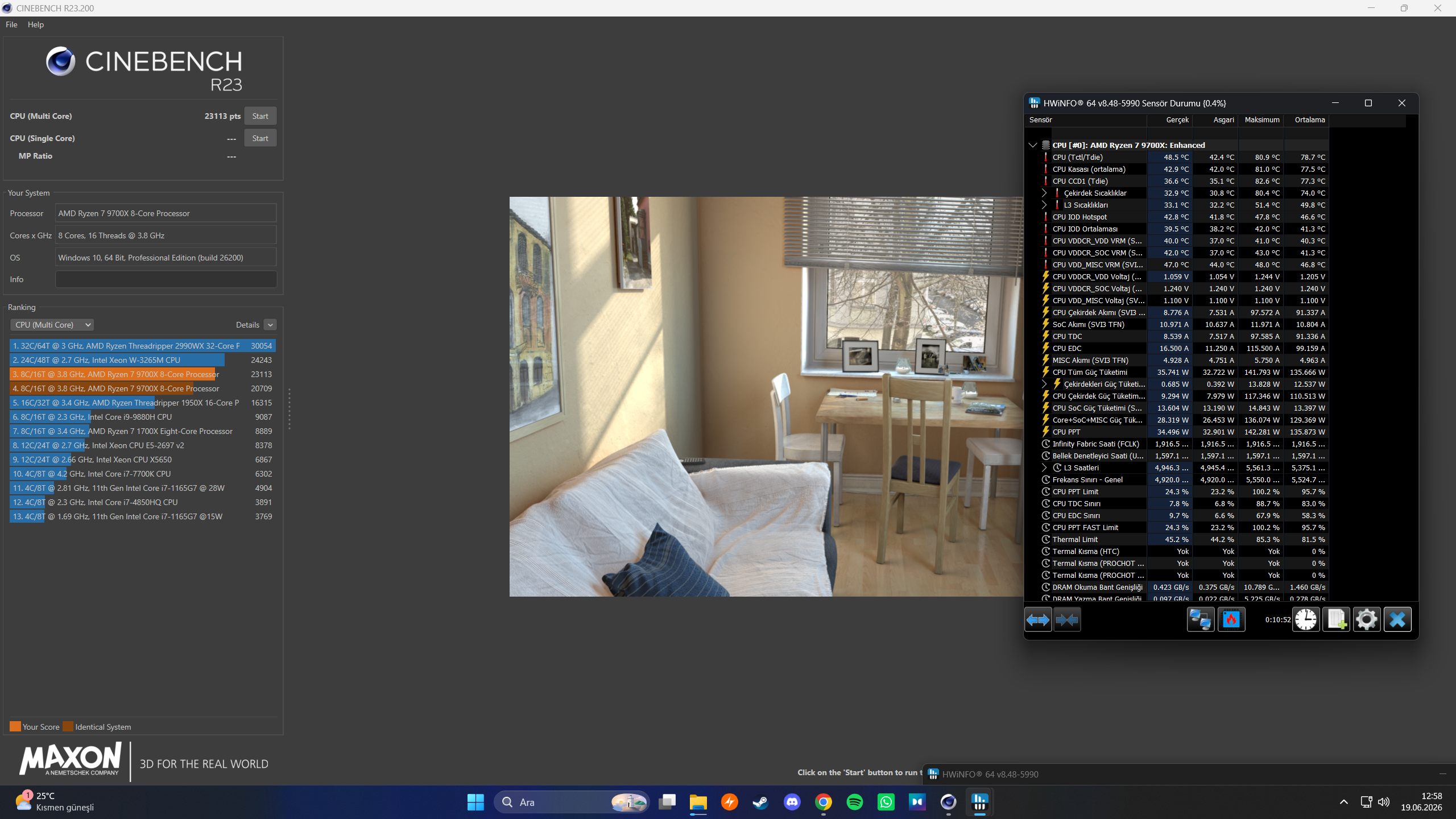Select ranking row Intel Core i9-9880H CPU
The width and height of the screenshot is (1456, 819).
point(143,417)
